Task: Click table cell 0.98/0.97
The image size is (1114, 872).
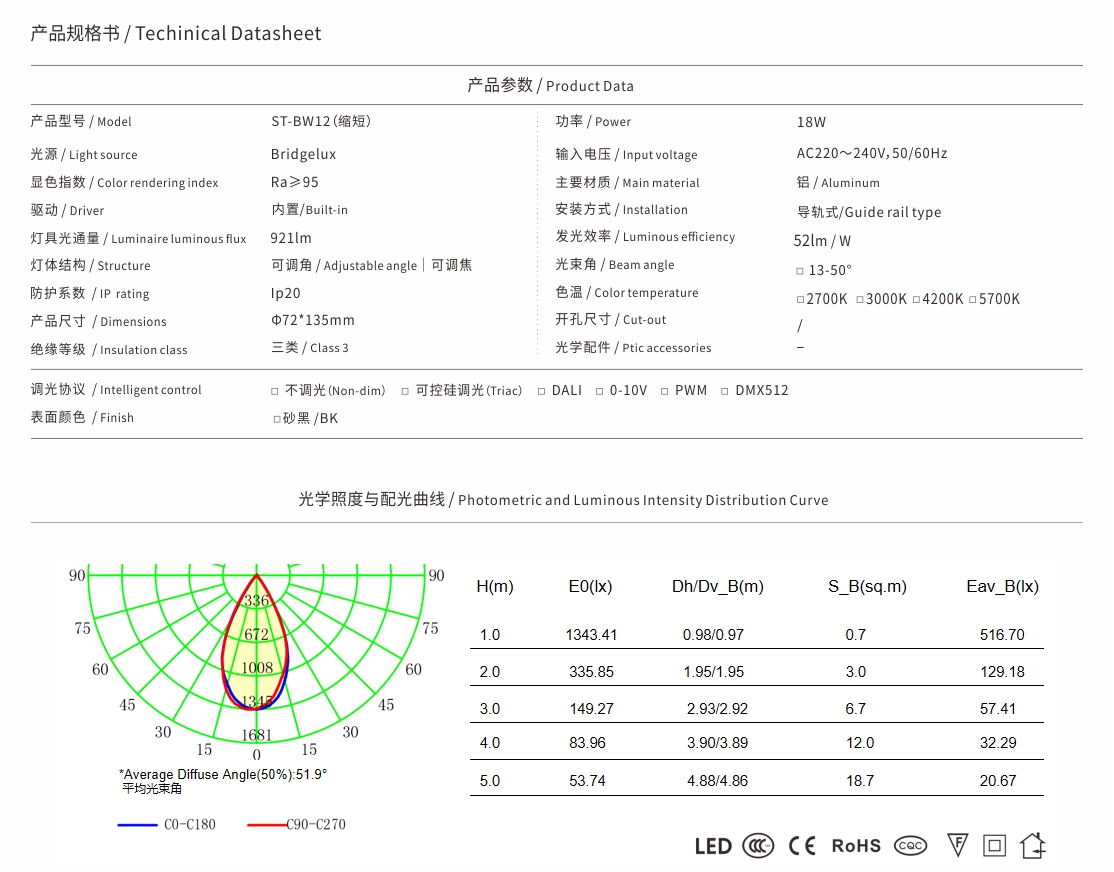Action: pyautogui.click(x=713, y=635)
